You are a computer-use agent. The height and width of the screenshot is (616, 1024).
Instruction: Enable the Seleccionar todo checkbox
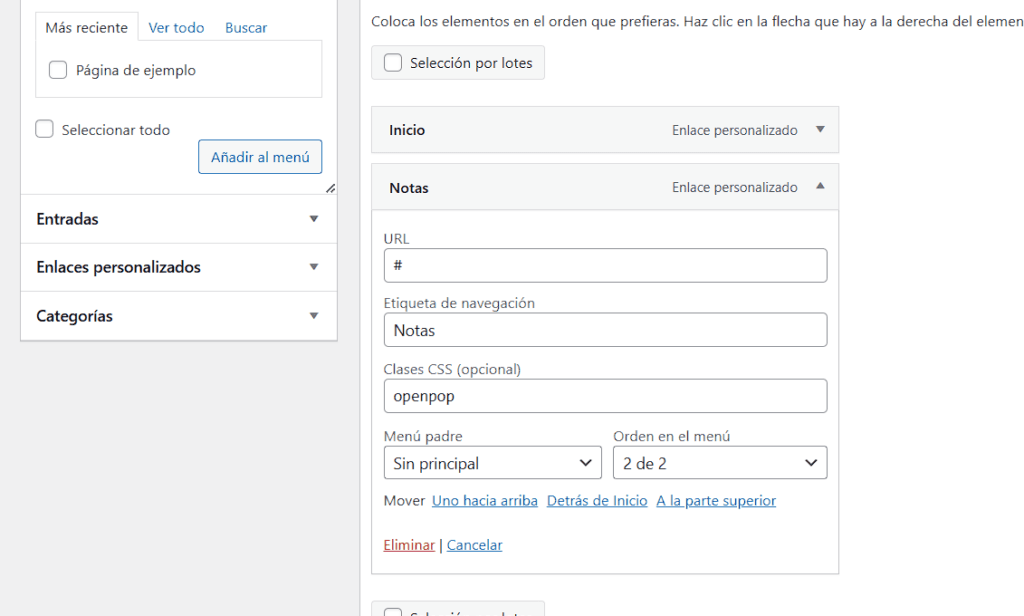click(x=44, y=129)
